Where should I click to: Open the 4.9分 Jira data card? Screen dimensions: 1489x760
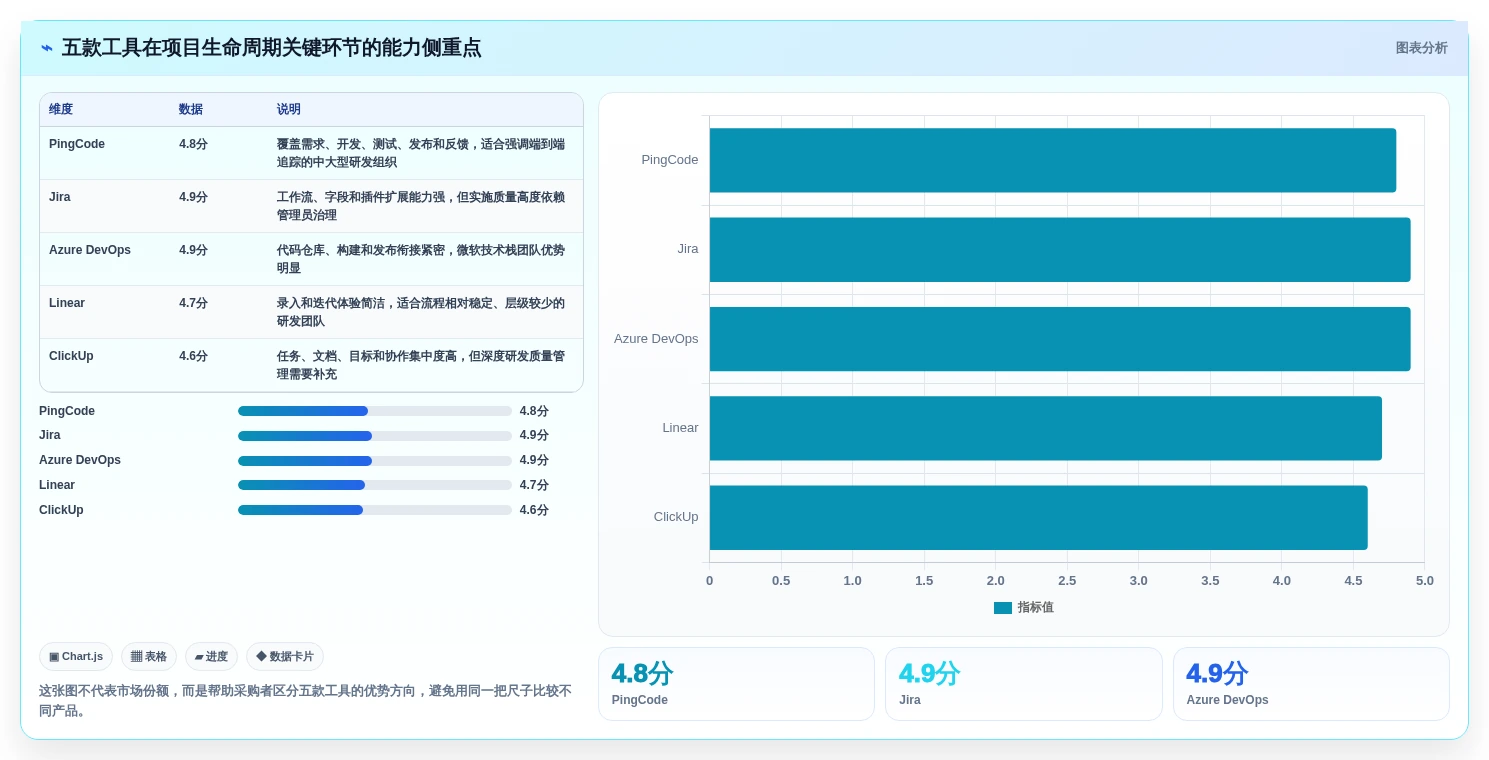(1024, 684)
